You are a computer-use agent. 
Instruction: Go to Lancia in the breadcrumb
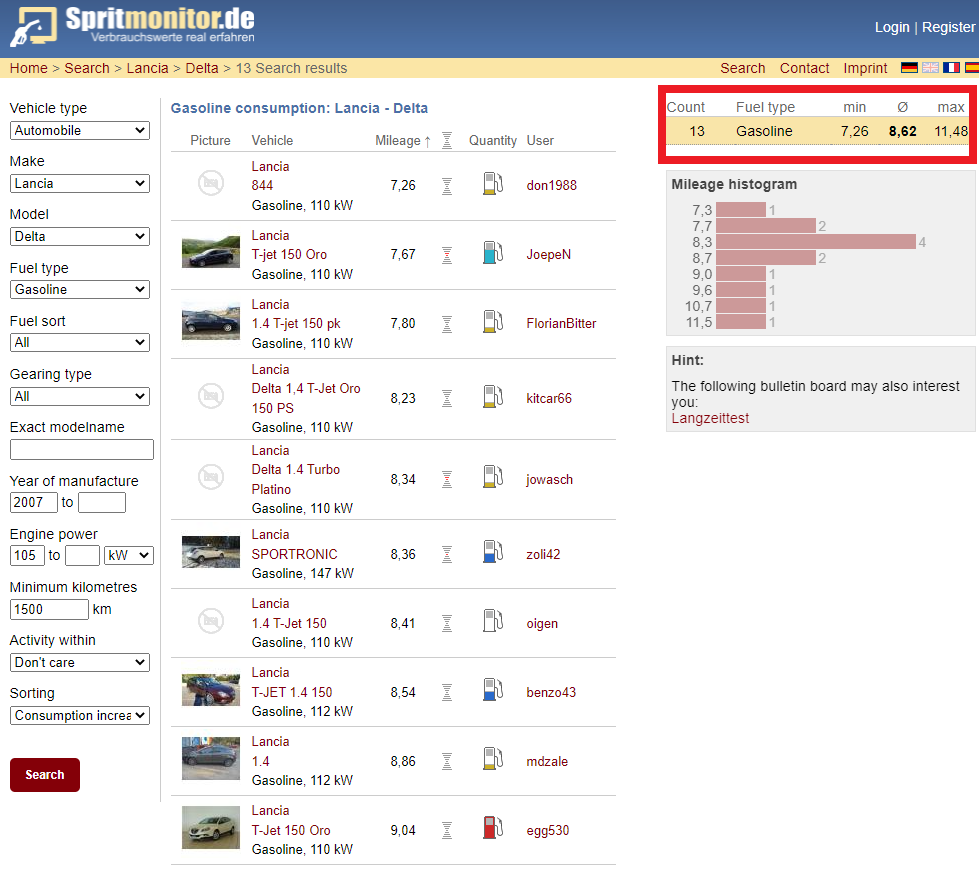(147, 68)
